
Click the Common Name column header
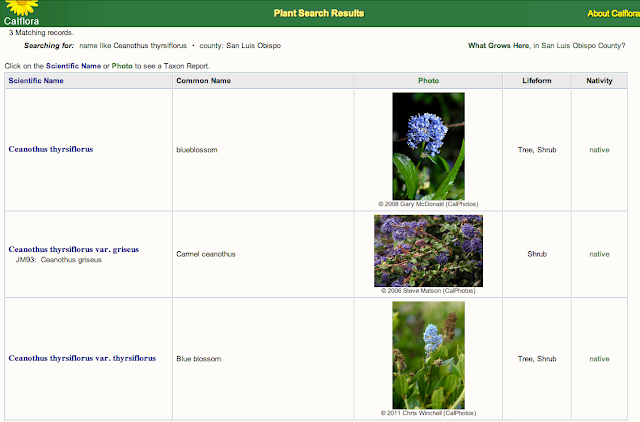203,81
